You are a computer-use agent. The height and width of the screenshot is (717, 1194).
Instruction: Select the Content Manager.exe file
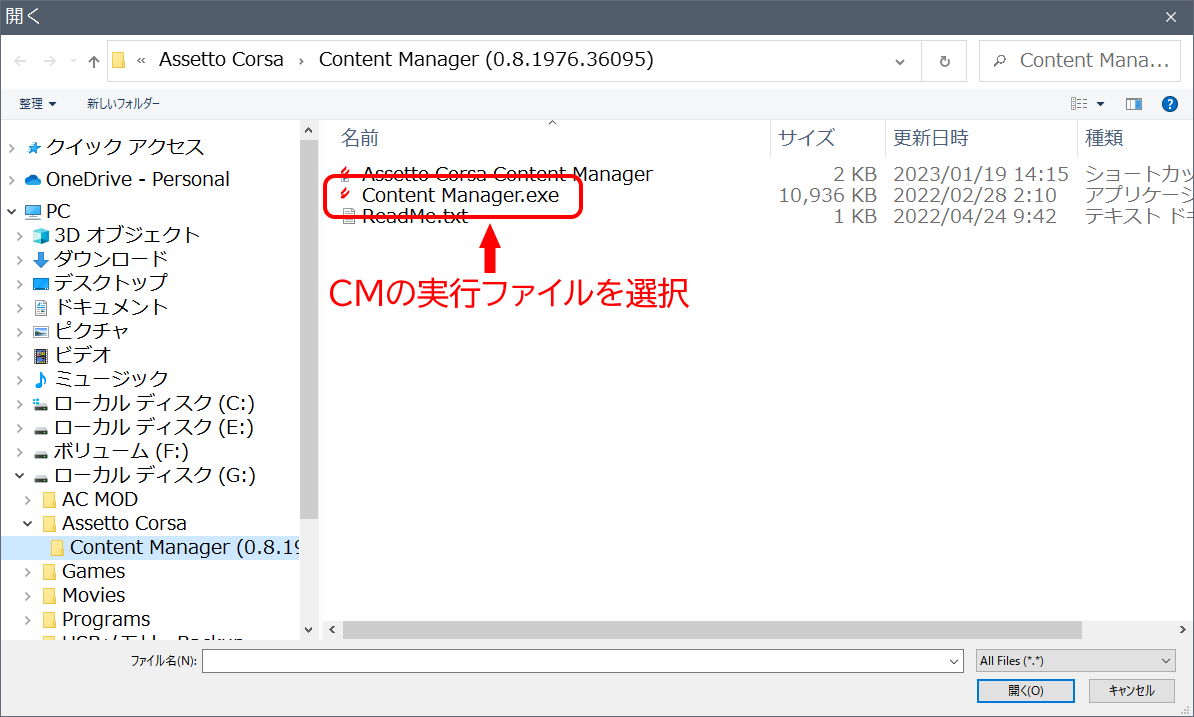[x=460, y=196]
